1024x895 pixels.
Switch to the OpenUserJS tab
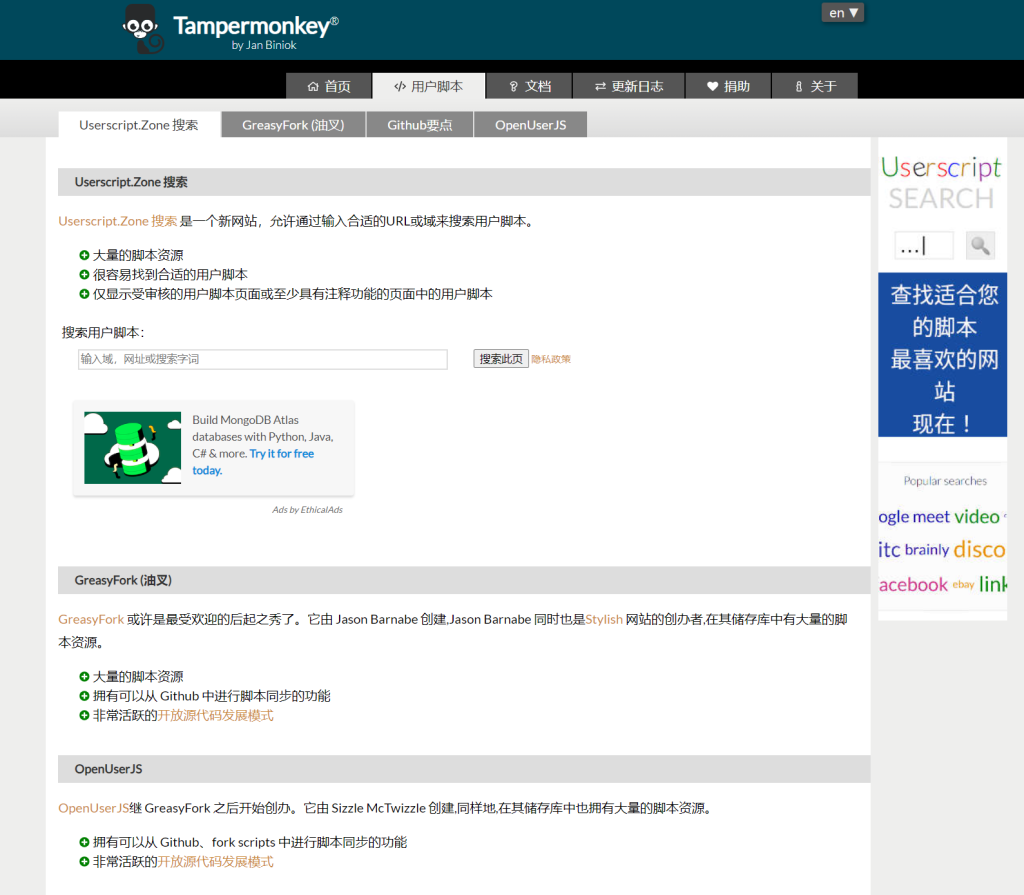coord(530,125)
